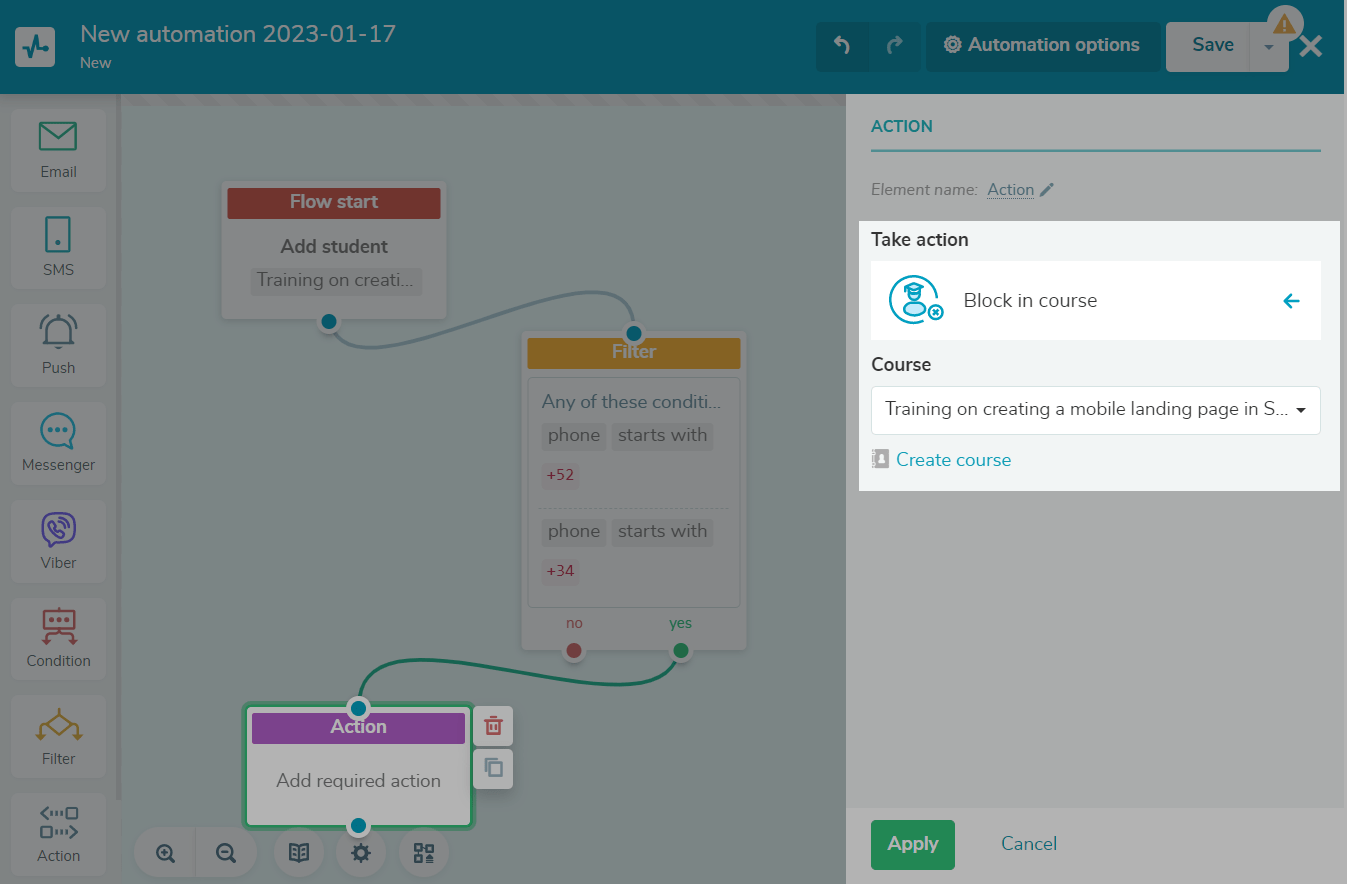
Task: Click the Create course link
Action: pos(953,460)
